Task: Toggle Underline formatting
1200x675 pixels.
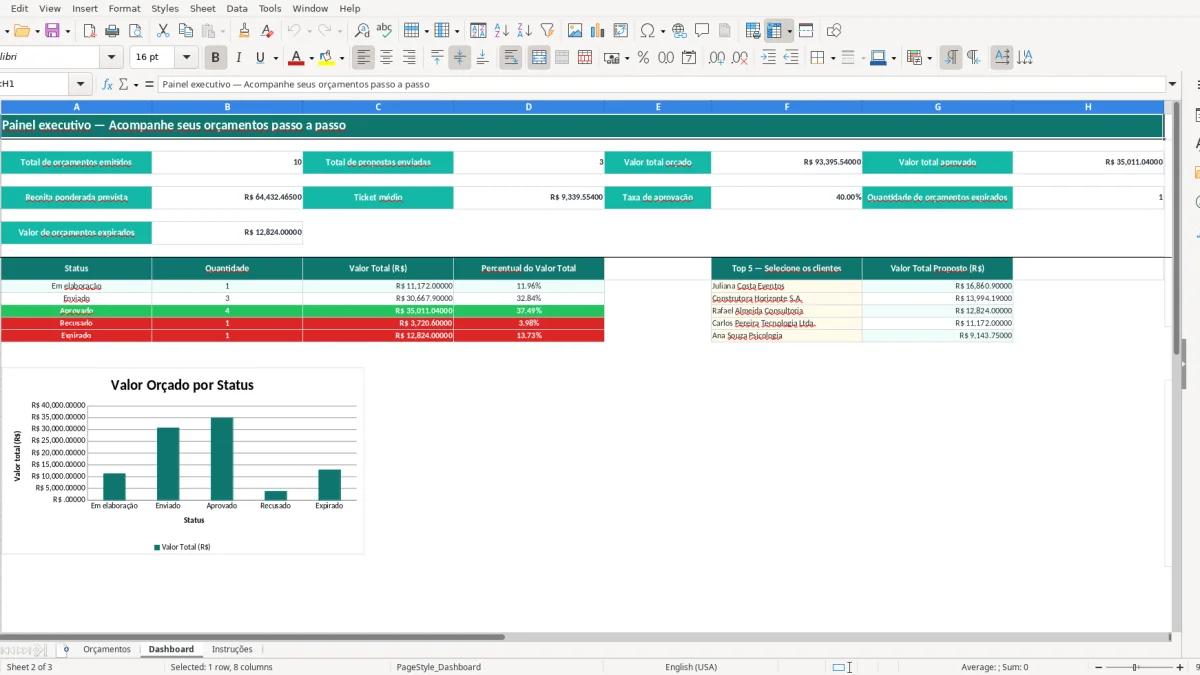Action: [x=261, y=58]
